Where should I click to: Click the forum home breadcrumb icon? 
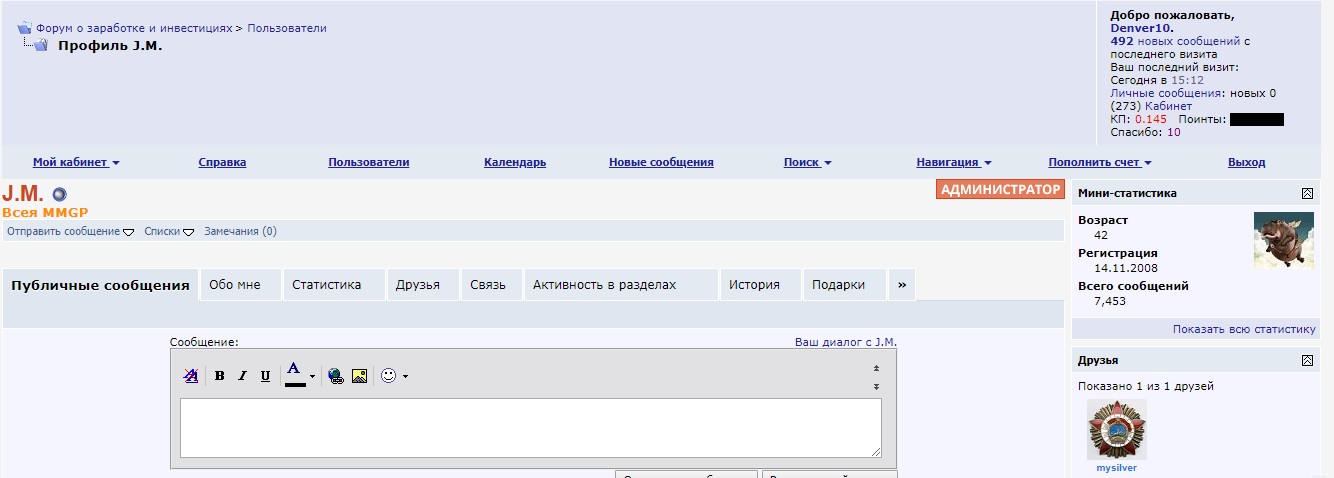(x=25, y=28)
